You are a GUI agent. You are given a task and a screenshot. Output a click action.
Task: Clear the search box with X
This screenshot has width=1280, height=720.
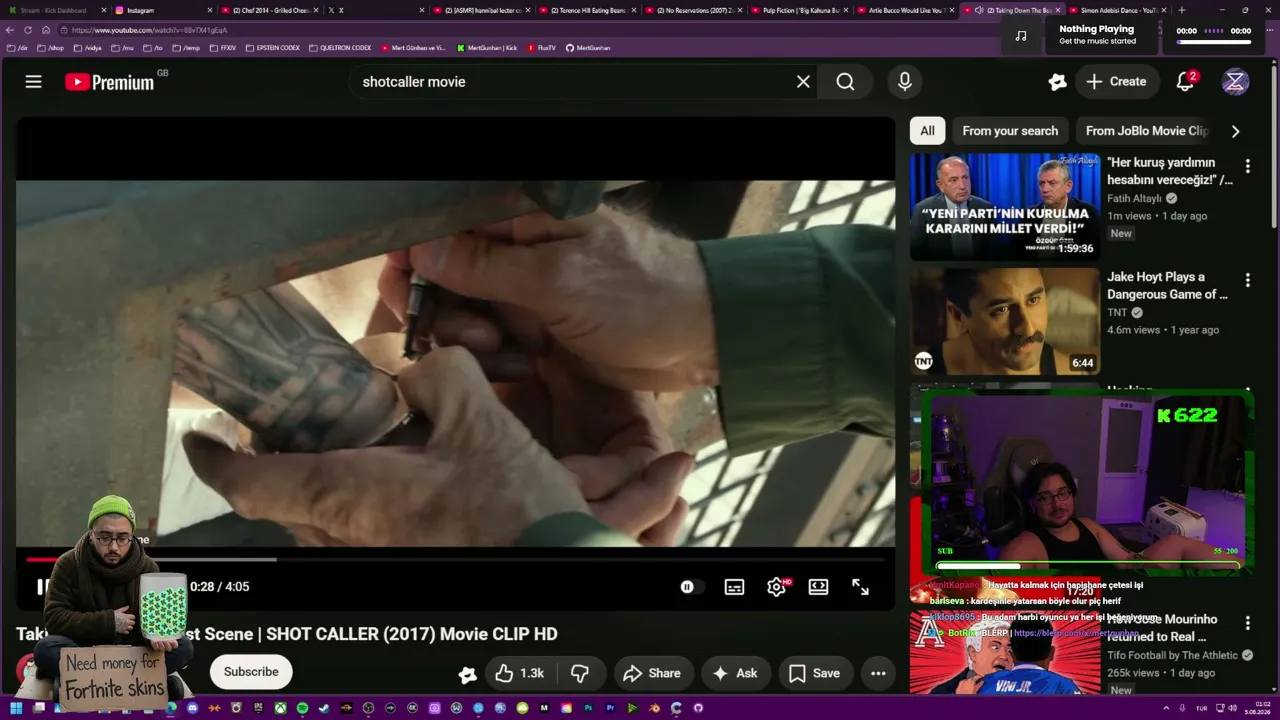(x=803, y=82)
